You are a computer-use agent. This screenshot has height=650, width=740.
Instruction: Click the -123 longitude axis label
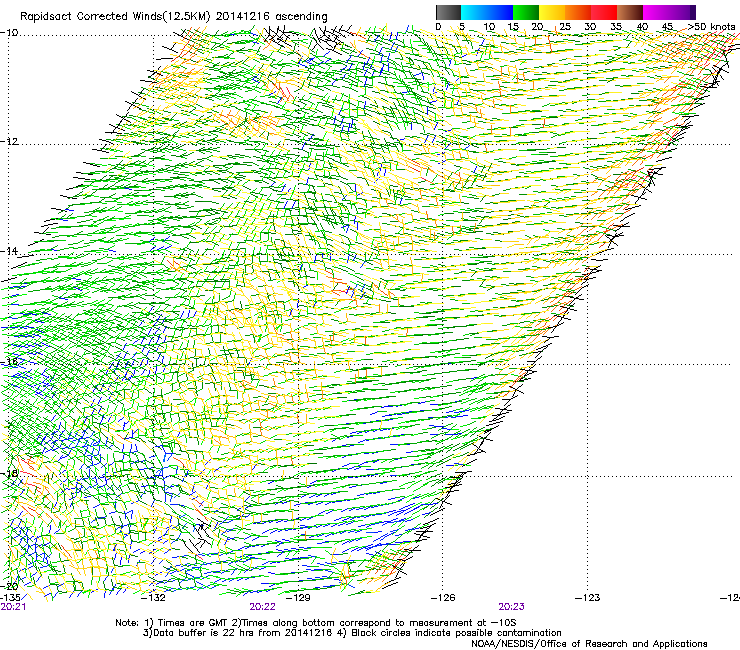[587, 598]
